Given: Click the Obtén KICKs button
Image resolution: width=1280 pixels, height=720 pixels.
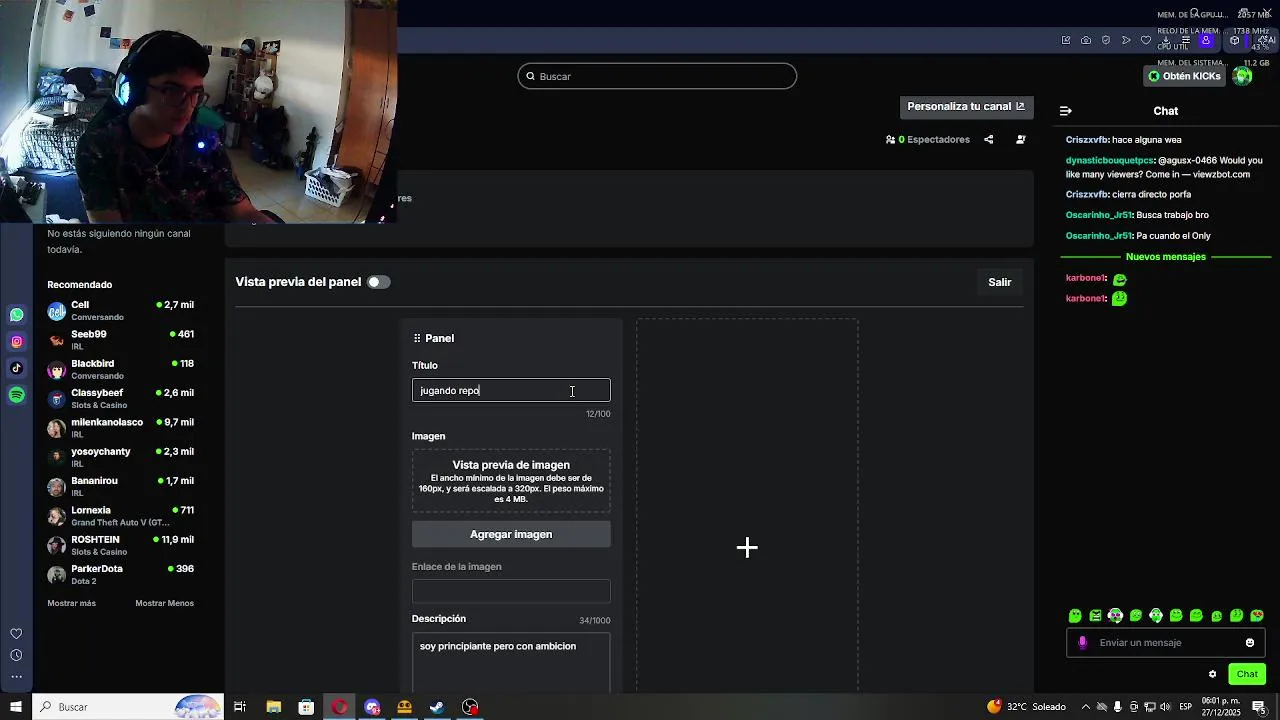Looking at the screenshot, I should point(1184,76).
